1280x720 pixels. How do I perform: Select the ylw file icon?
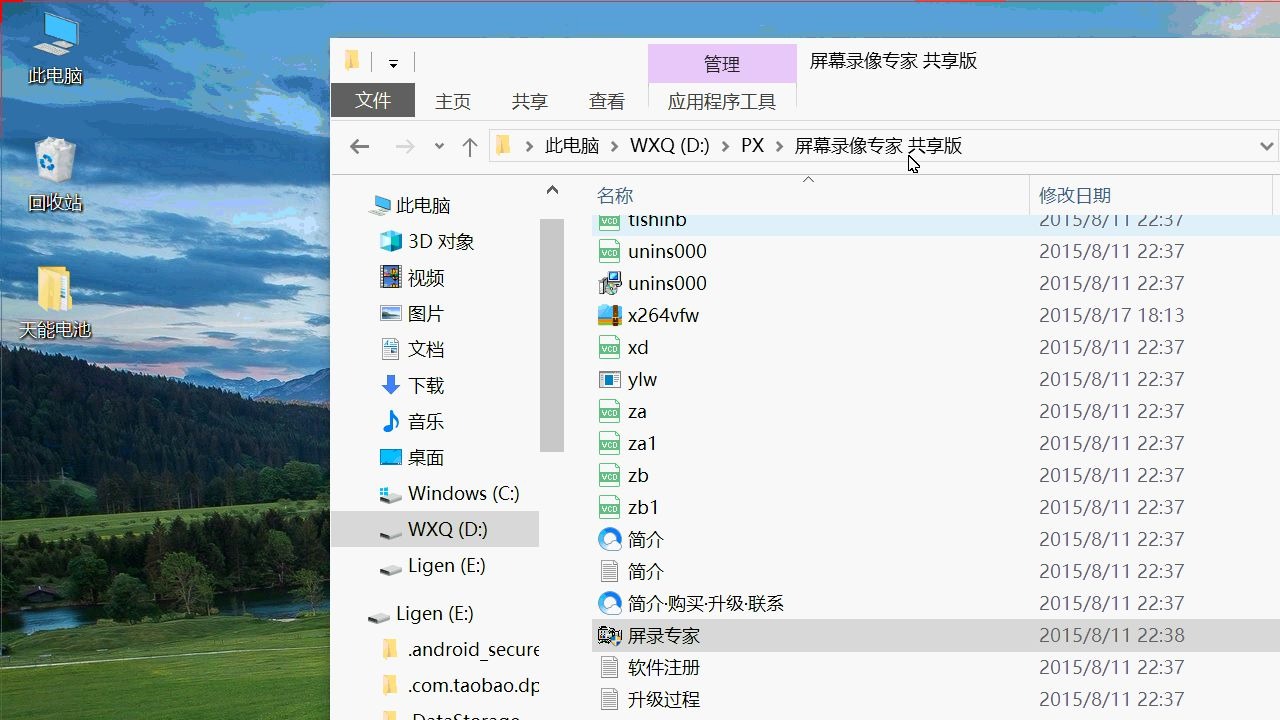[x=610, y=380]
